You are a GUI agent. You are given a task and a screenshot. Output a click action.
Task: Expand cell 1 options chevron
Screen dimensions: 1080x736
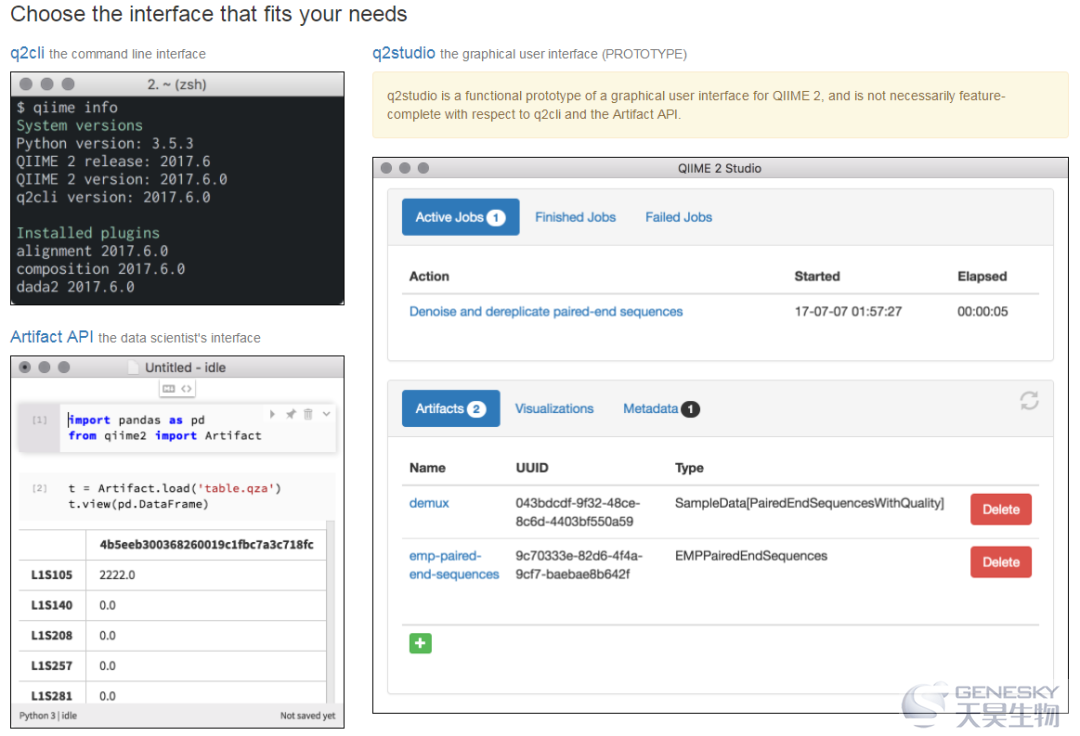pos(326,414)
